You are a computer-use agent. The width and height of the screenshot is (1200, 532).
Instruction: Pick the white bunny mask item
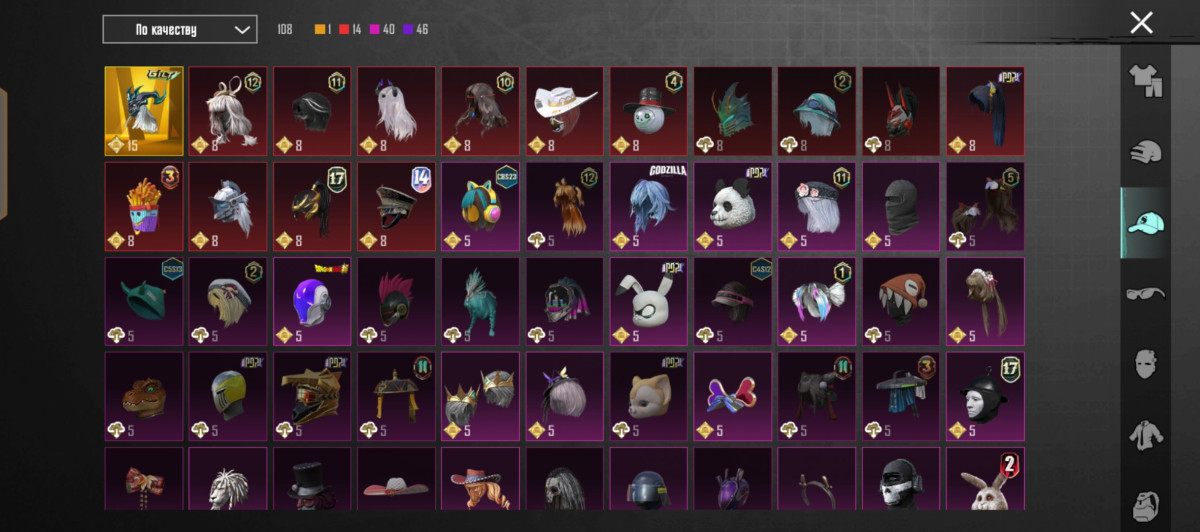[649, 301]
